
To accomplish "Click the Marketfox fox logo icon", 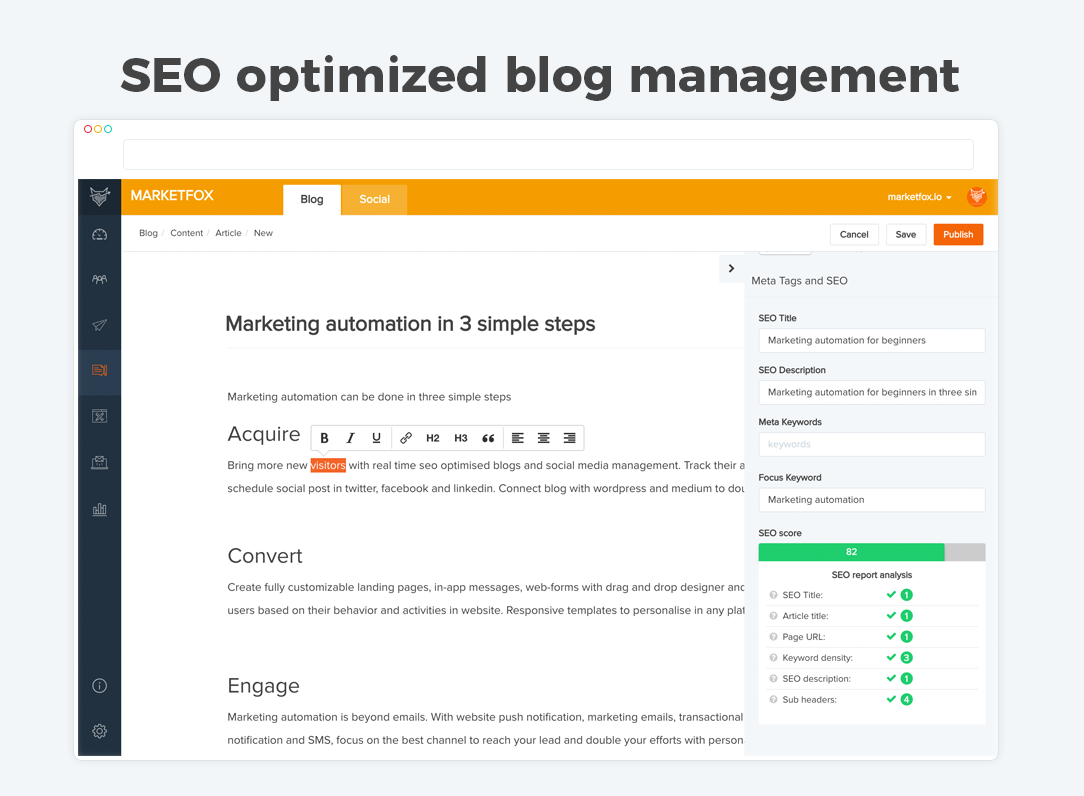I will [100, 196].
